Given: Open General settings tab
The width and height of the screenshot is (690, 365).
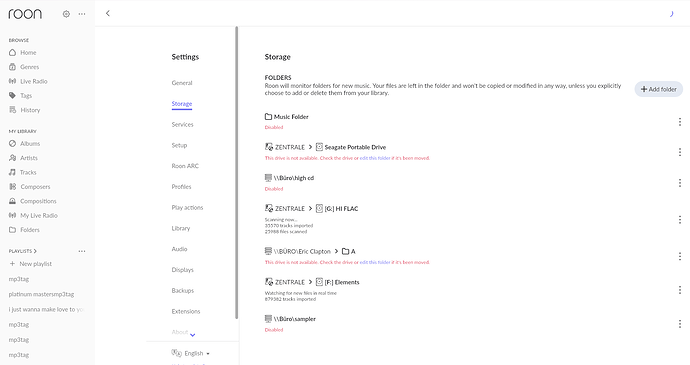Looking at the screenshot, I should point(182,83).
